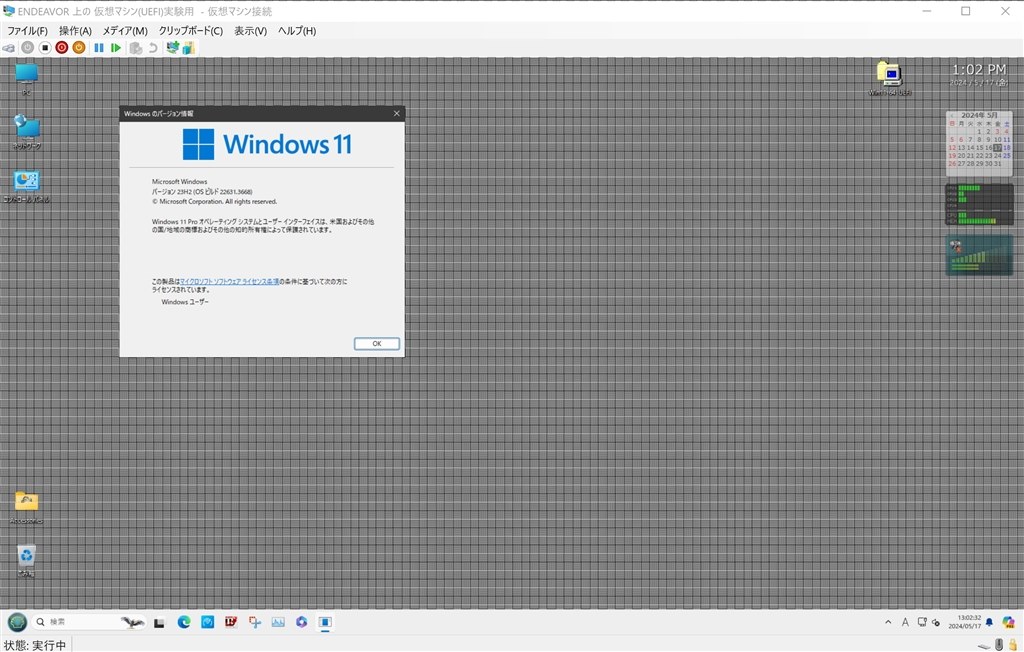This screenshot has height=652, width=1024.
Task: Open the Snipping Tool icon on the taskbar
Action: click(255, 622)
